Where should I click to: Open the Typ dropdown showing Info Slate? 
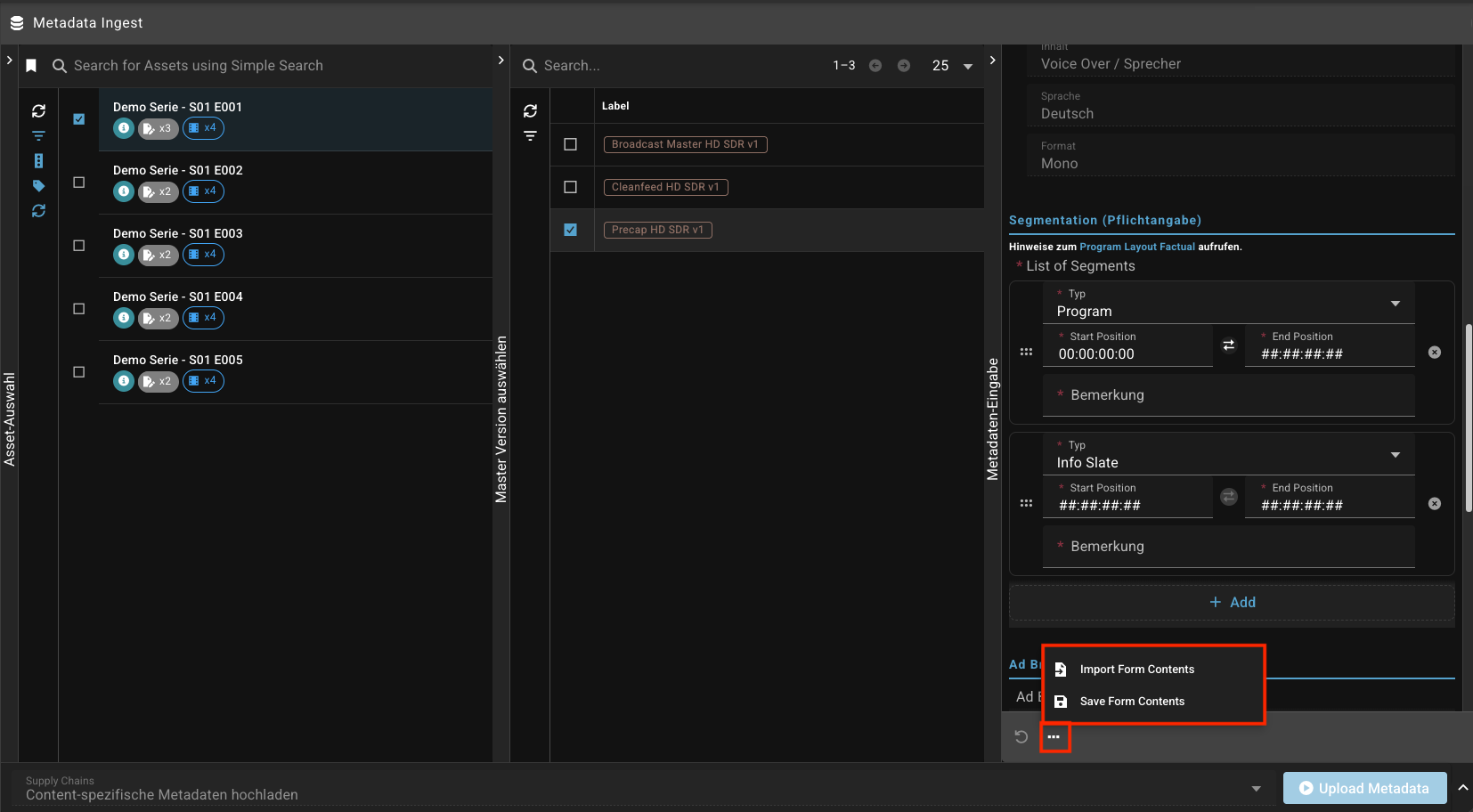[x=1229, y=455]
